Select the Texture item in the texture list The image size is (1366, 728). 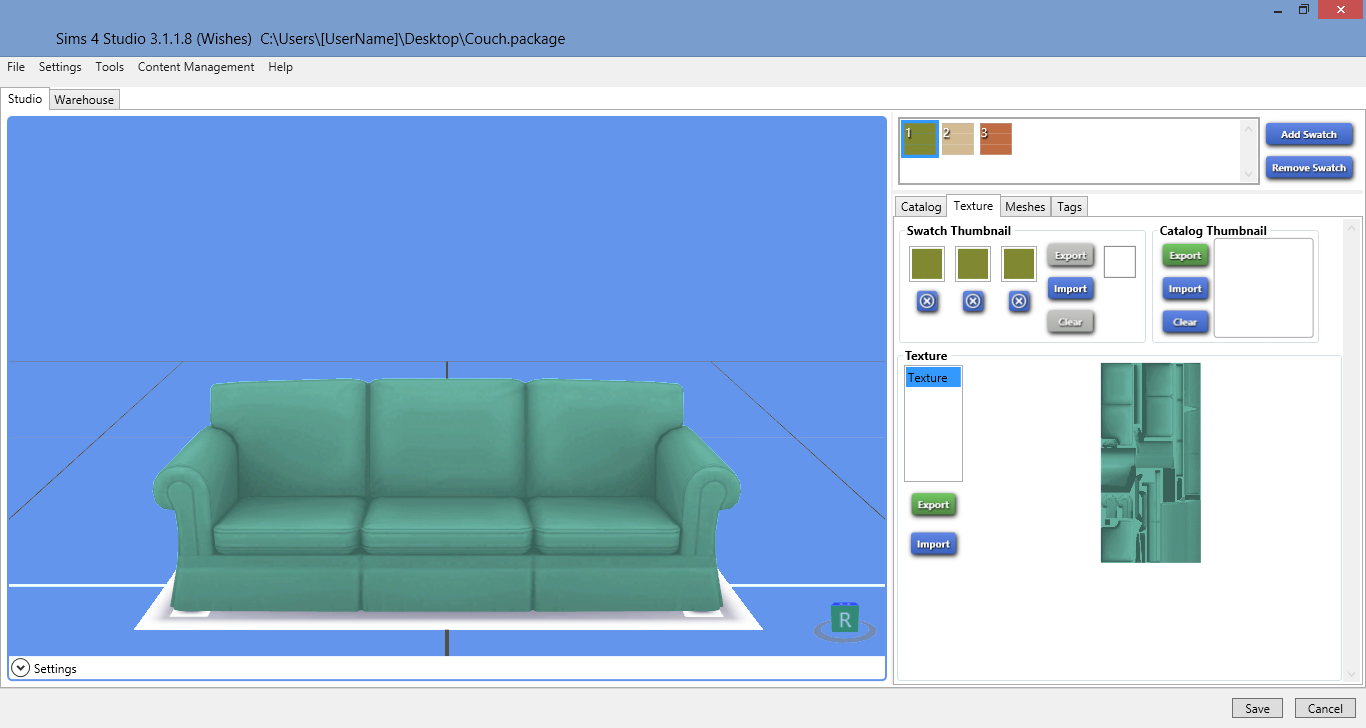pyautogui.click(x=933, y=377)
